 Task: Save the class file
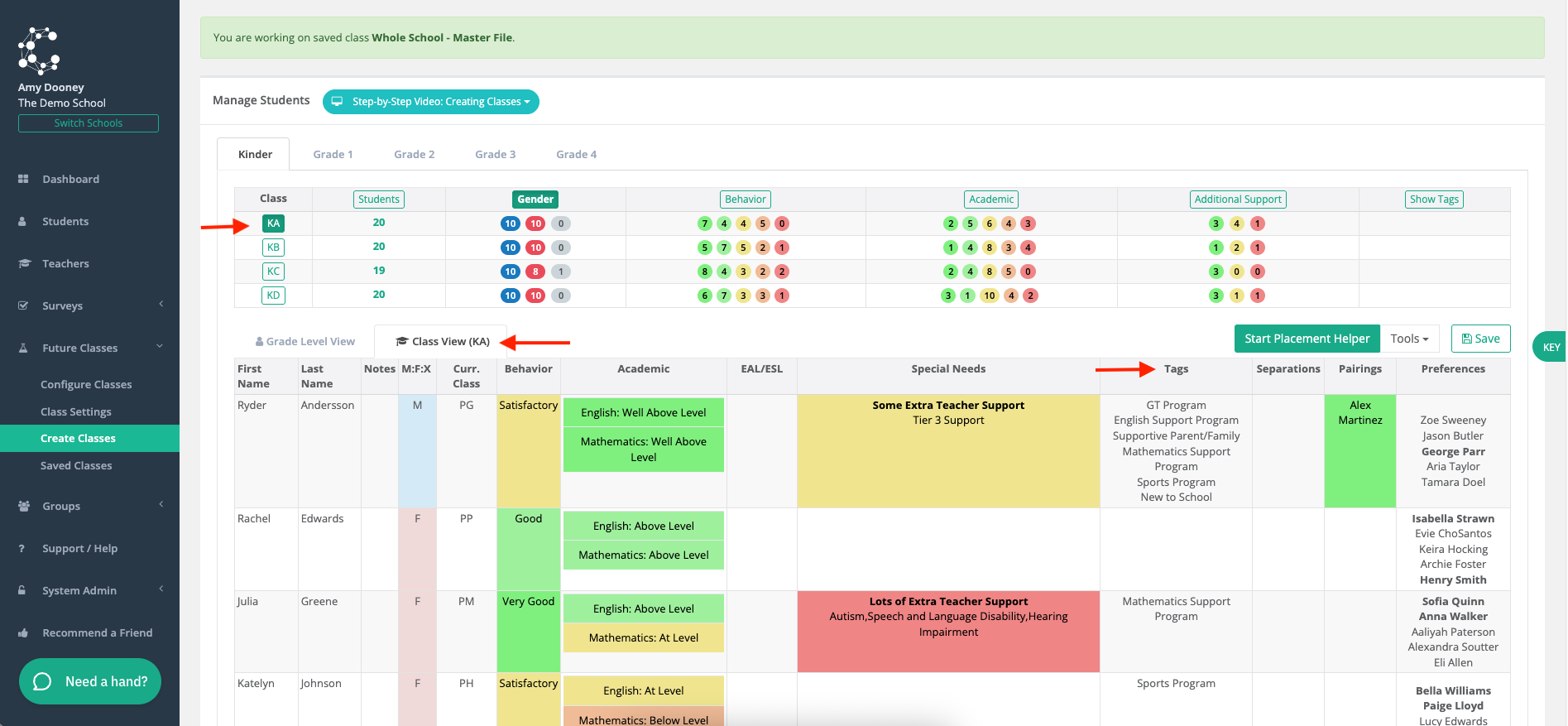[x=1480, y=339]
